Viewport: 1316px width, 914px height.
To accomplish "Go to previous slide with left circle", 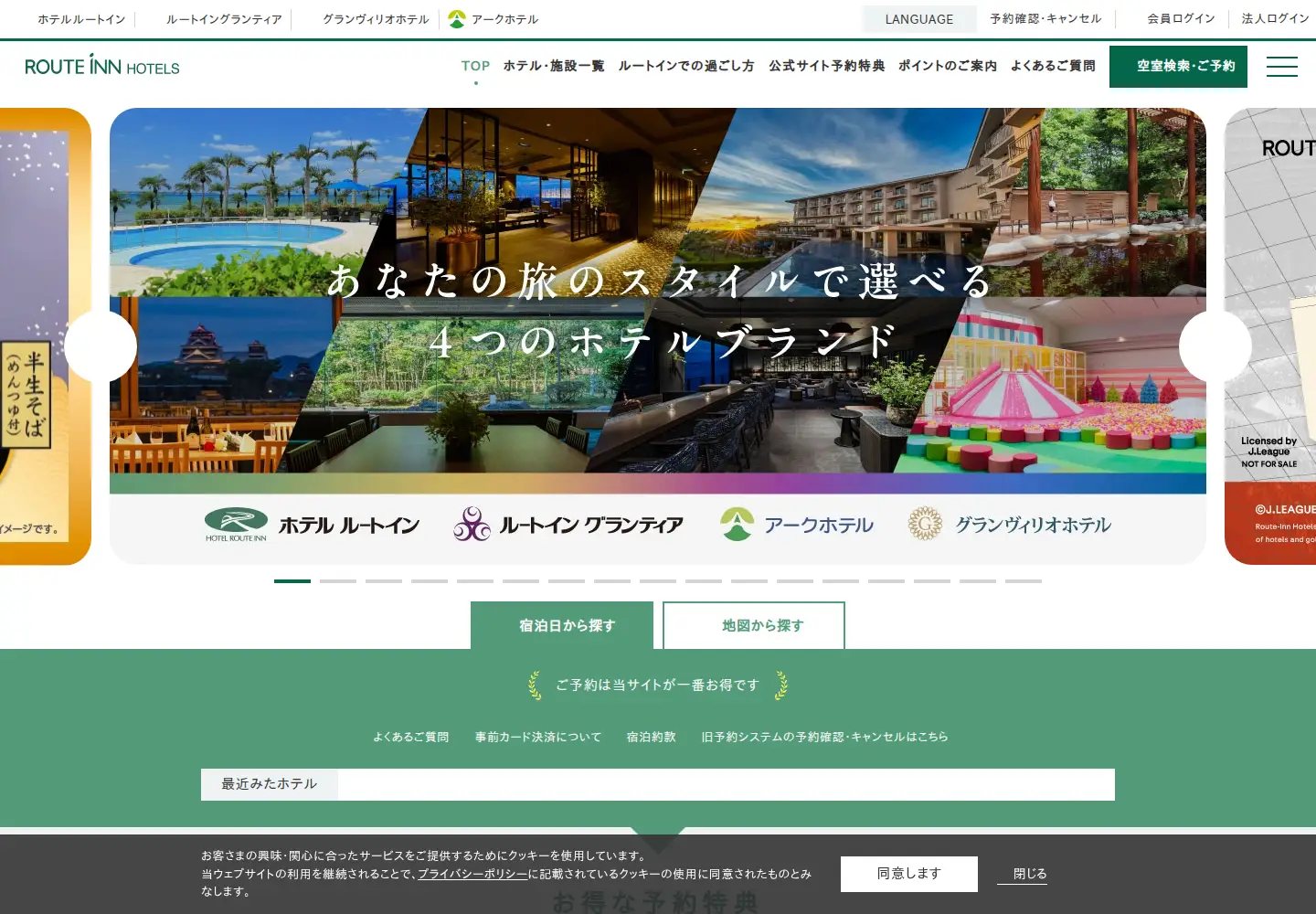I will [x=101, y=346].
